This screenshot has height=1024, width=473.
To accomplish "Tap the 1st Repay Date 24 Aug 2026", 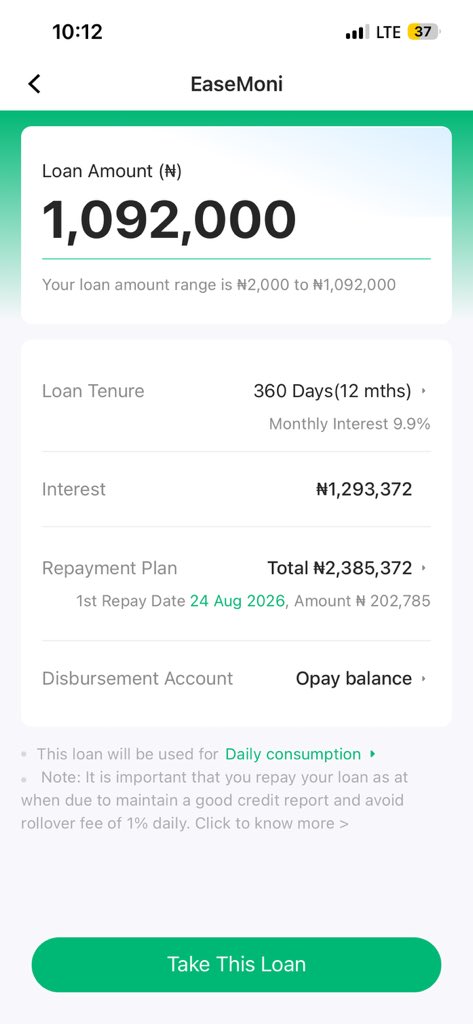I will click(237, 601).
